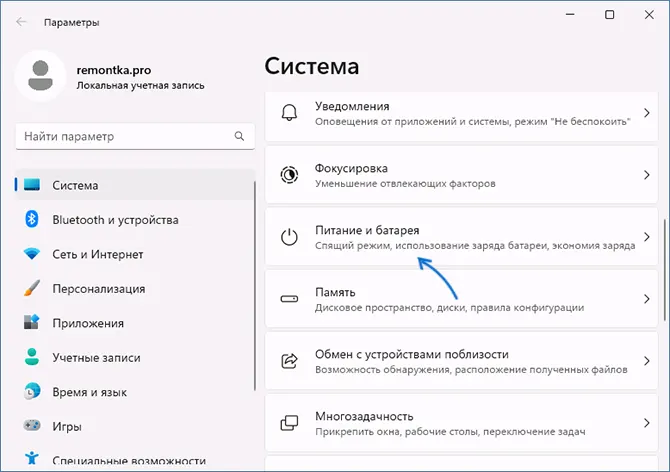Click the Приложения apps icon
The image size is (670, 472).
(x=32, y=322)
